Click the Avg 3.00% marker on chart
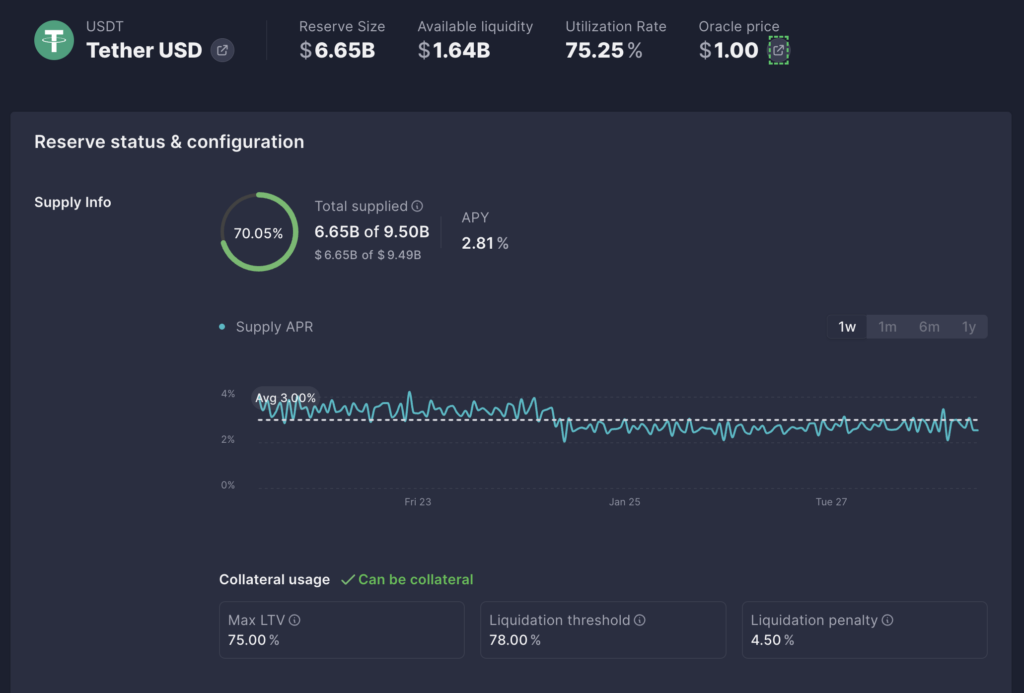The image size is (1024, 693). coord(285,397)
